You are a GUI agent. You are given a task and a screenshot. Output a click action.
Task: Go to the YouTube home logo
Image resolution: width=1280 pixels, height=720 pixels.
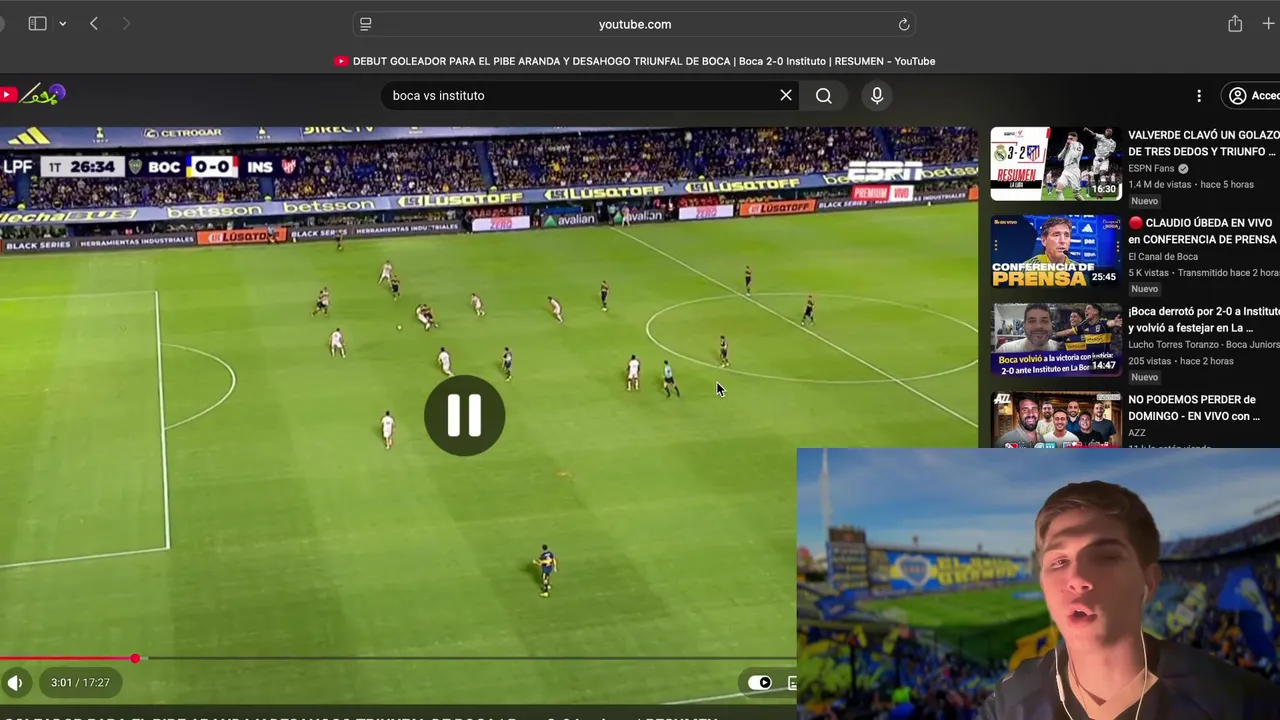point(33,95)
